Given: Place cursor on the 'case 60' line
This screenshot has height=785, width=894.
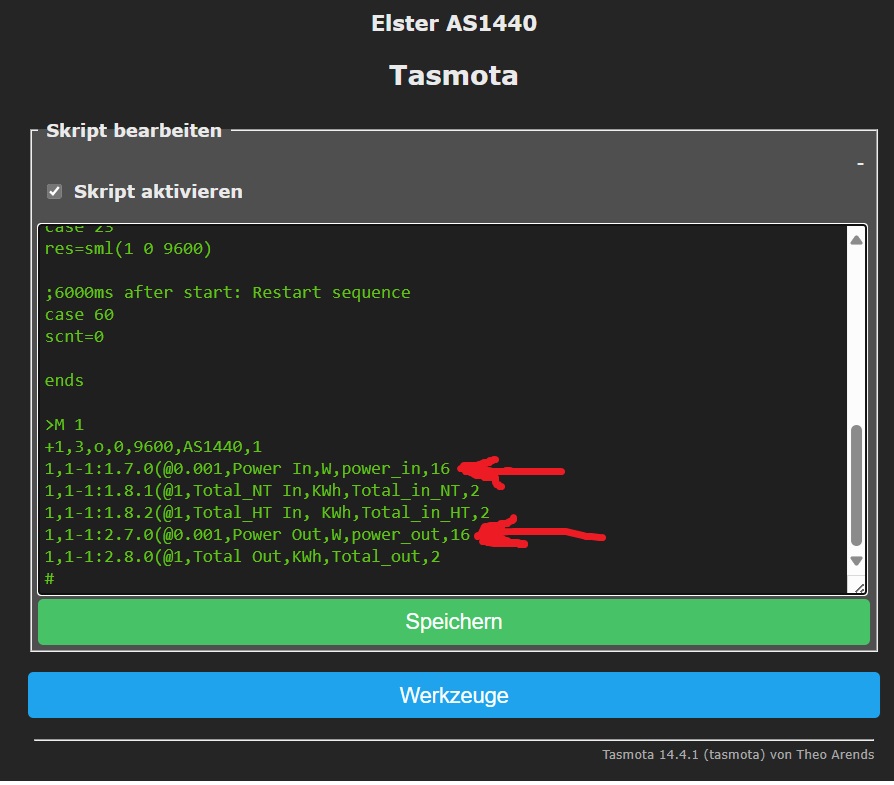Looking at the screenshot, I should (79, 315).
